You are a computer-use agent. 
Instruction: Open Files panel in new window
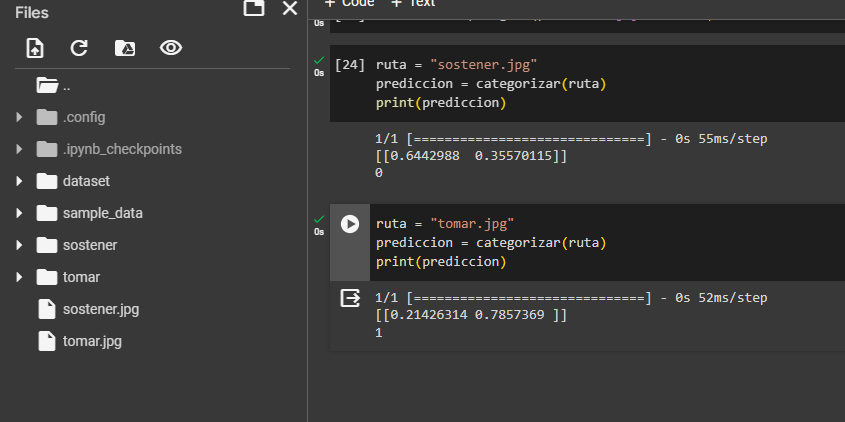point(254,9)
